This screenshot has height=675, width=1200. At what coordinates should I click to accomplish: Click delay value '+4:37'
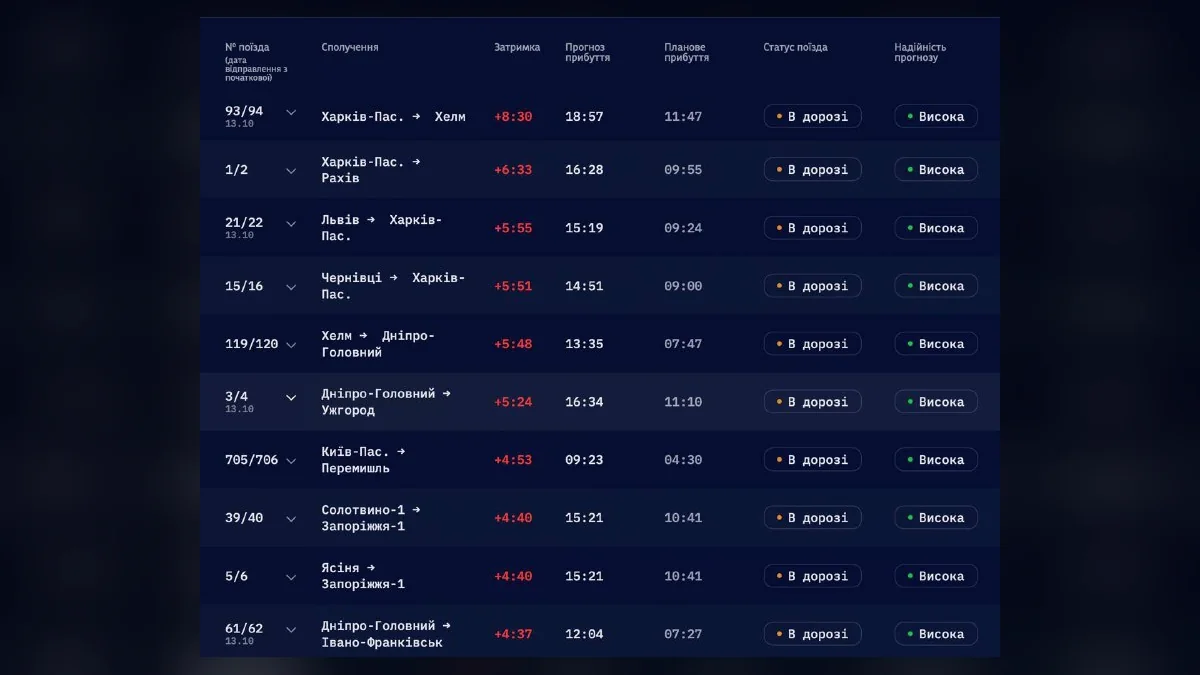point(513,634)
